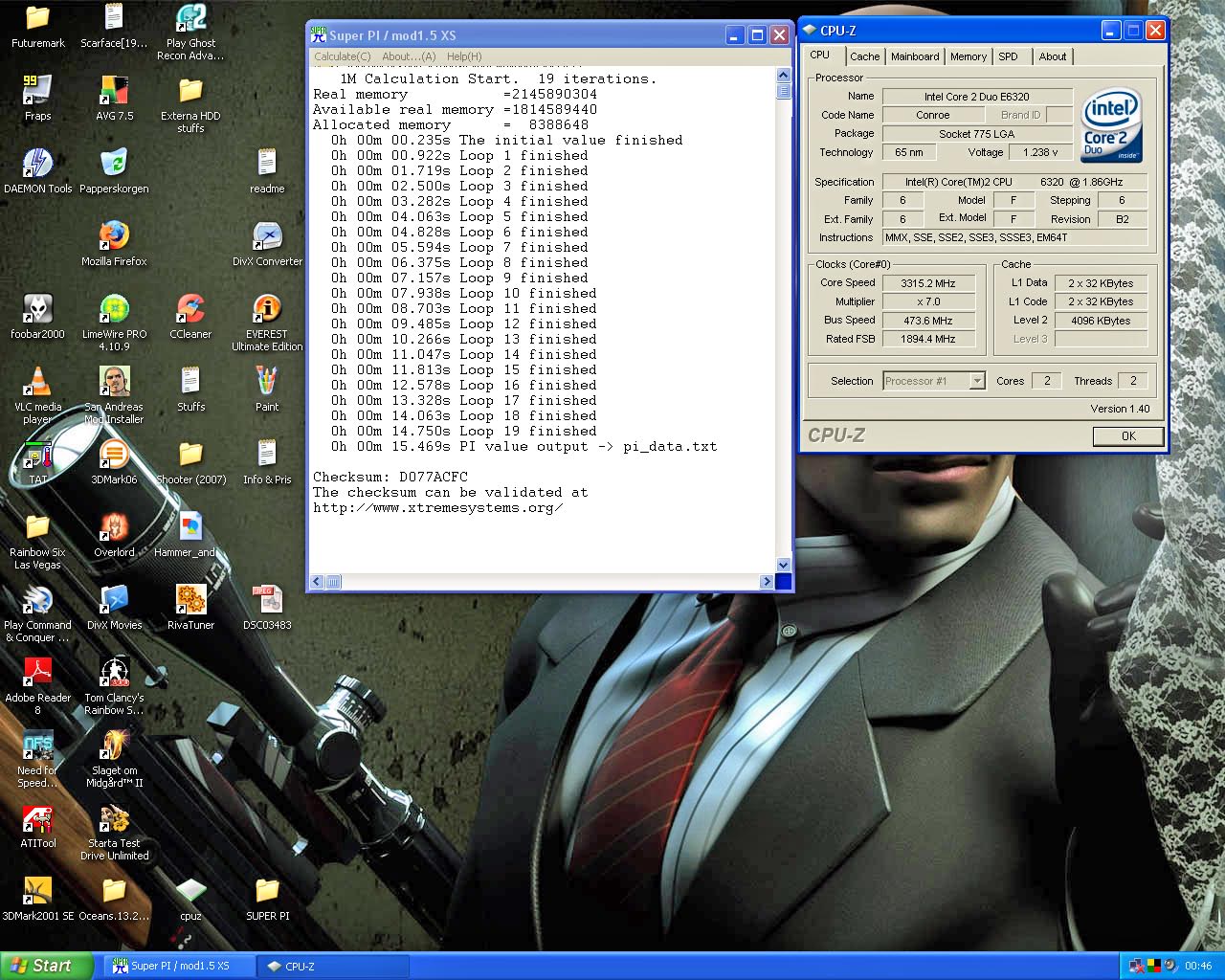
Task: Open foobar2000 music player icon
Action: click(x=37, y=309)
